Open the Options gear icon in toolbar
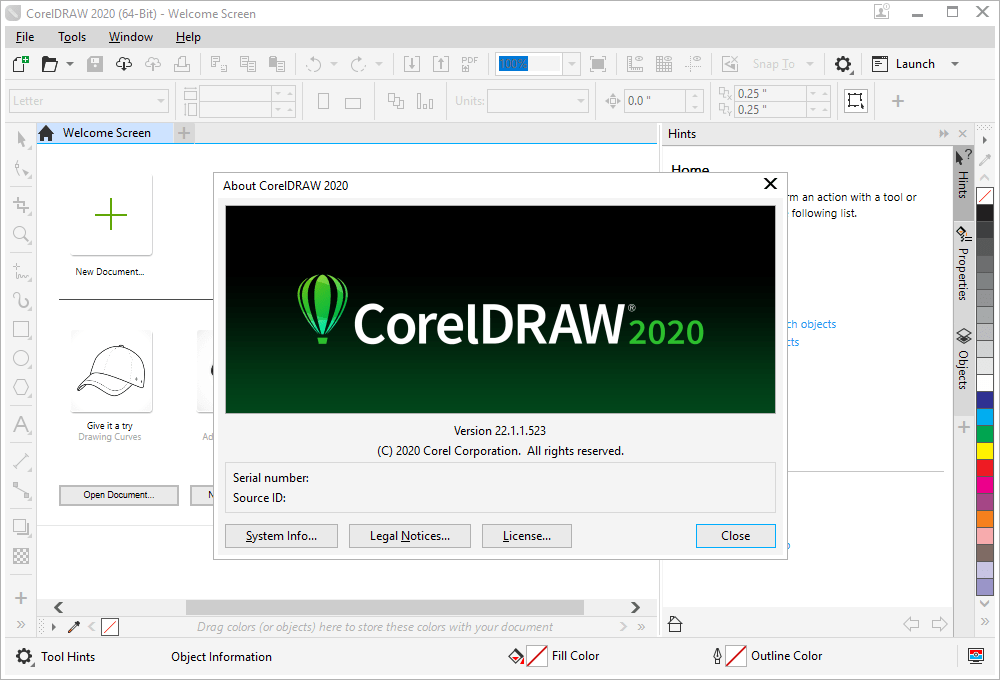 click(843, 64)
